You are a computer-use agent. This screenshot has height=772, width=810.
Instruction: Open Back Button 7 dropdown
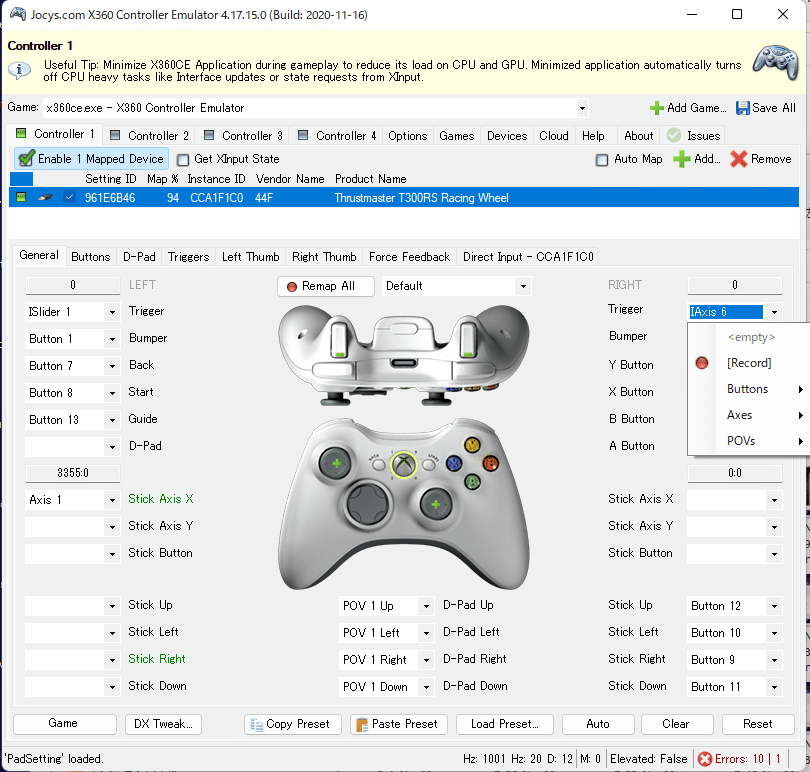tap(112, 366)
